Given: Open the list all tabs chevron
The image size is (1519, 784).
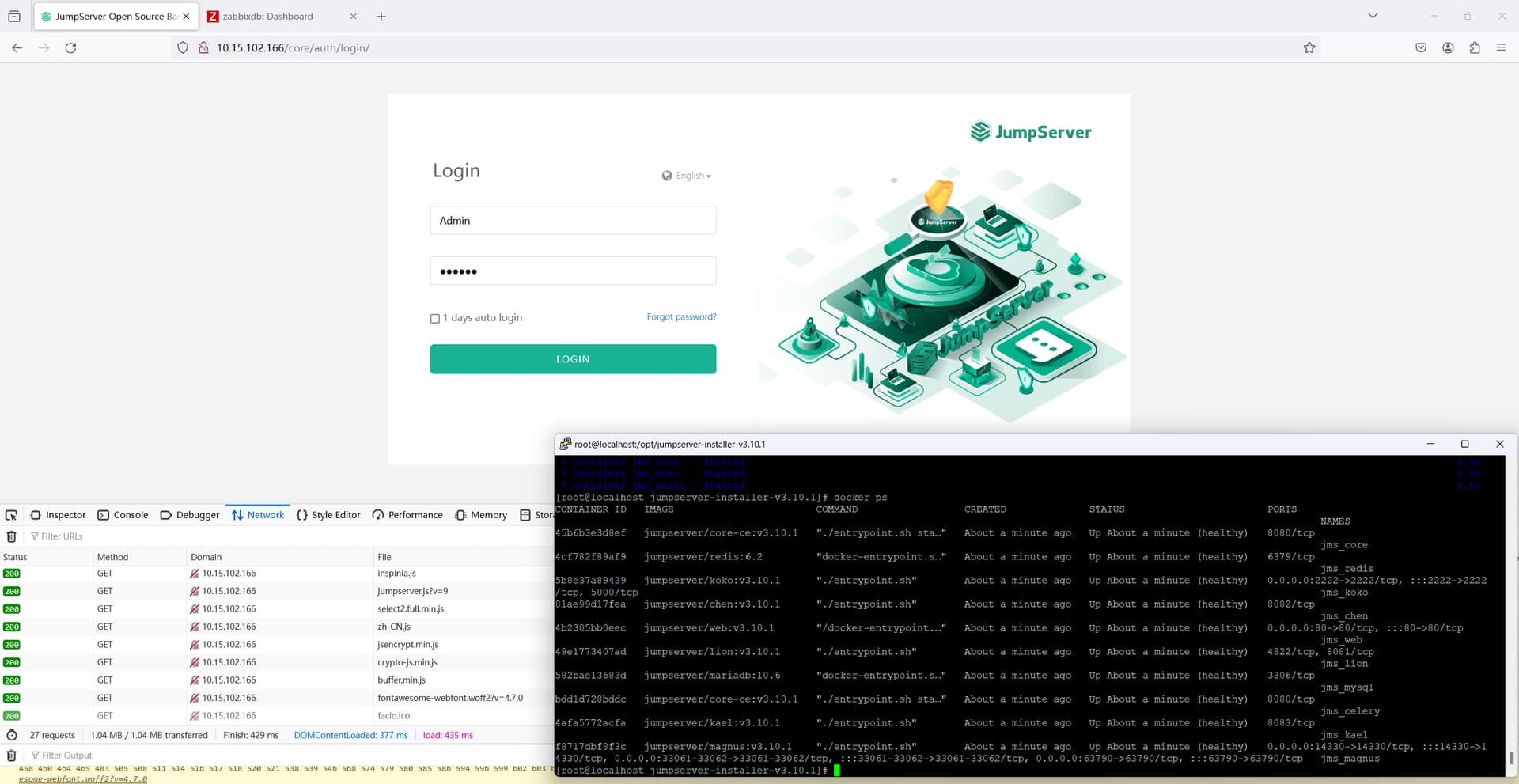Looking at the screenshot, I should pos(1373,16).
